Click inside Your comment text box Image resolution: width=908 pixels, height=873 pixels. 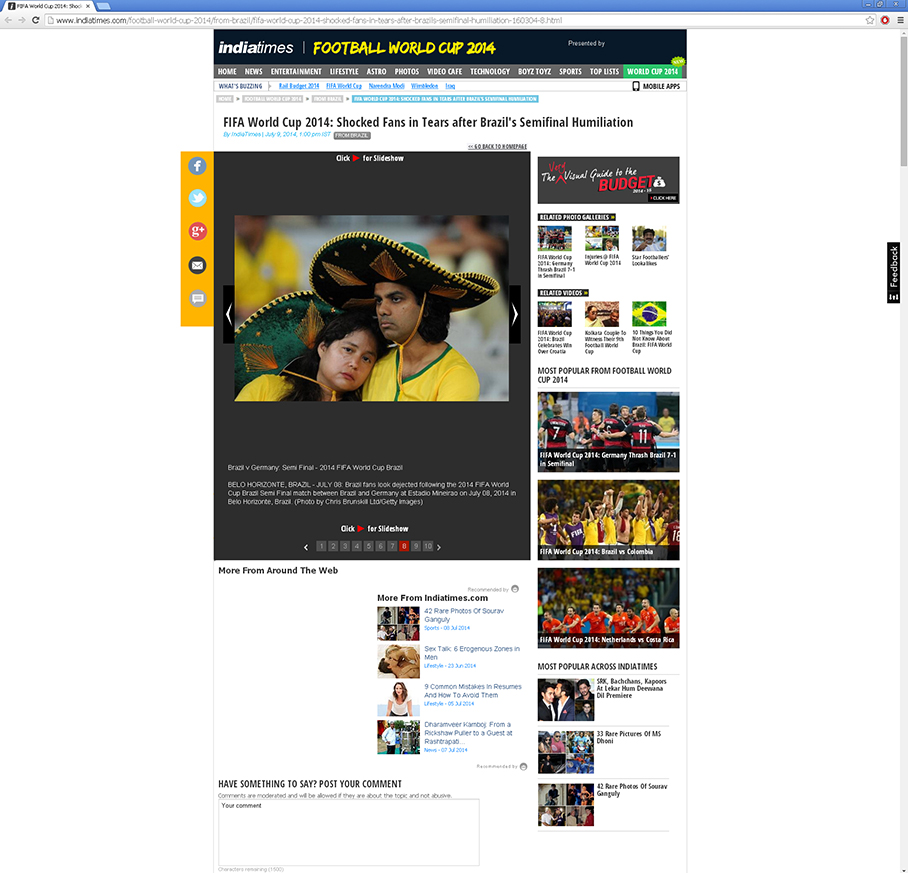[349, 832]
